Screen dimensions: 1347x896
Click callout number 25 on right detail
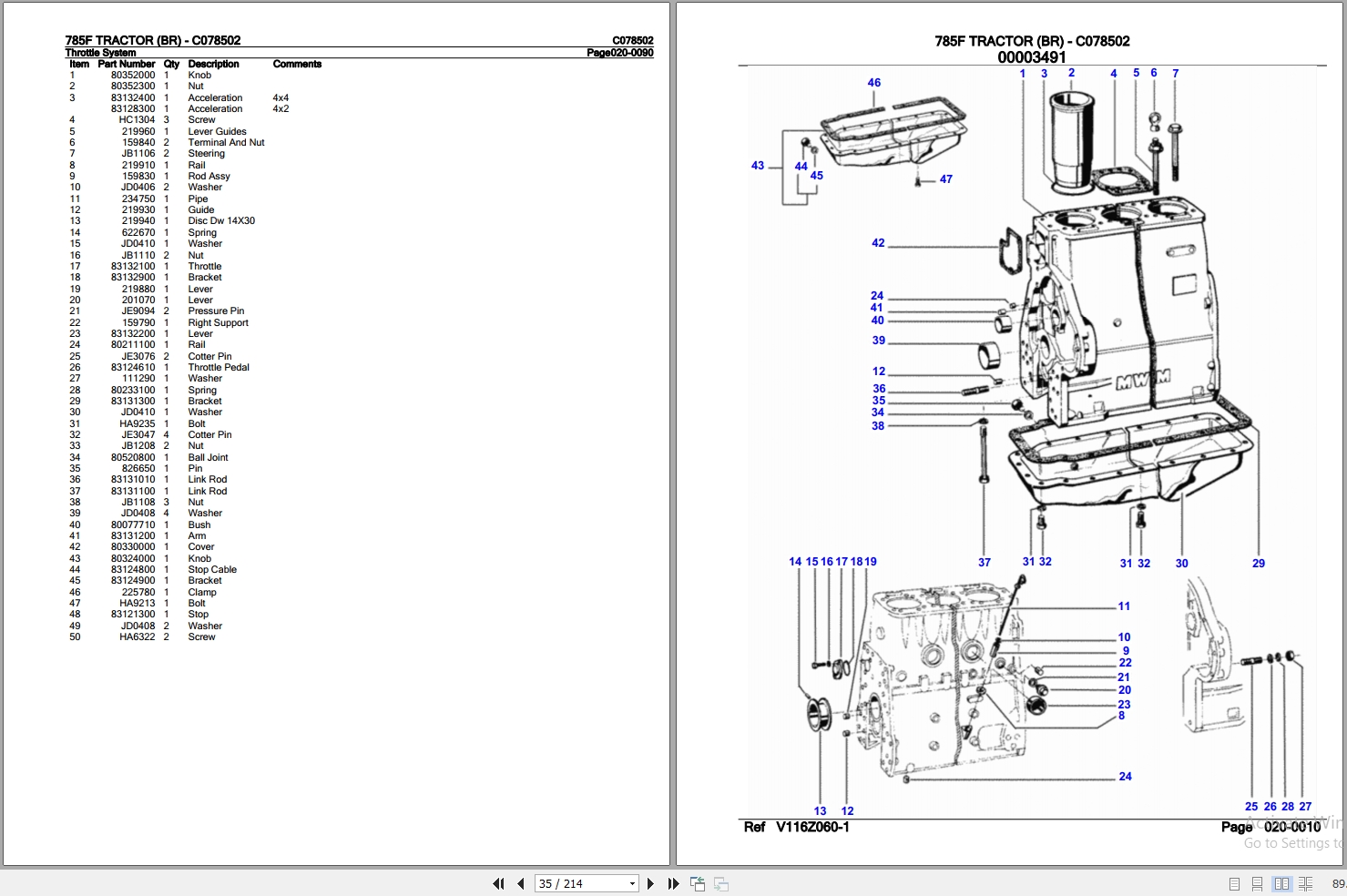click(x=1251, y=807)
